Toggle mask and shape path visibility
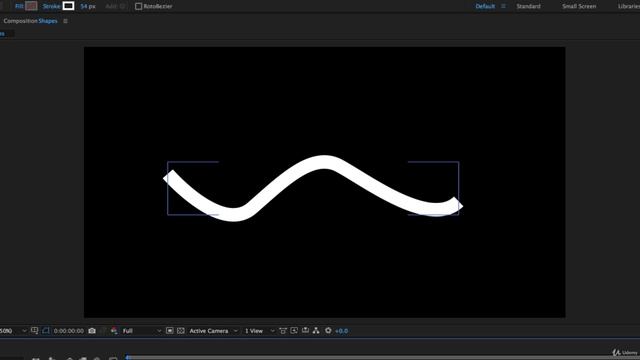 46,331
